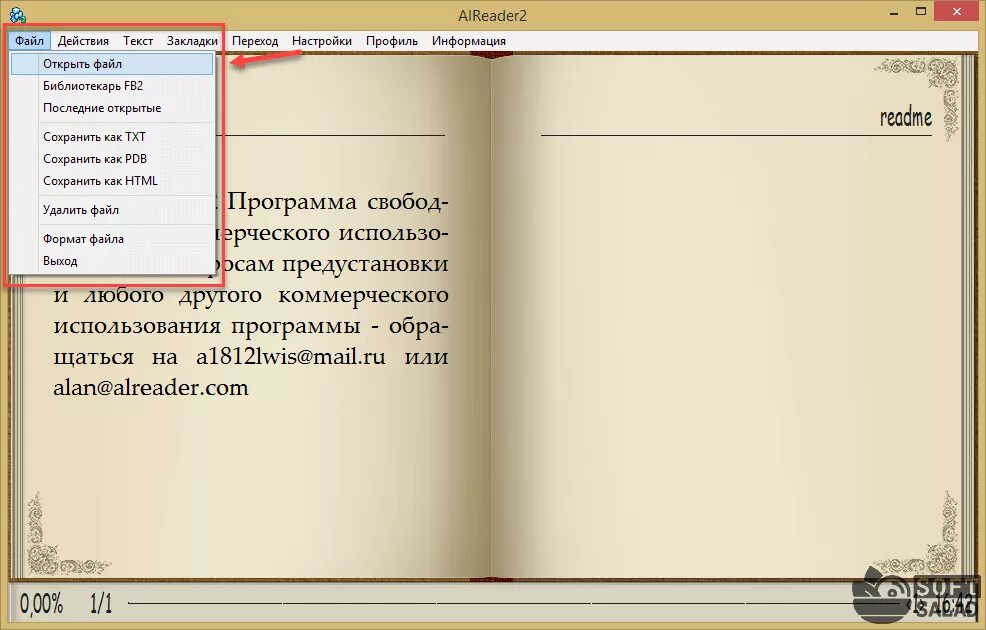The image size is (986, 630).
Task: Select Последние открытые menu entry
Action: (112, 108)
